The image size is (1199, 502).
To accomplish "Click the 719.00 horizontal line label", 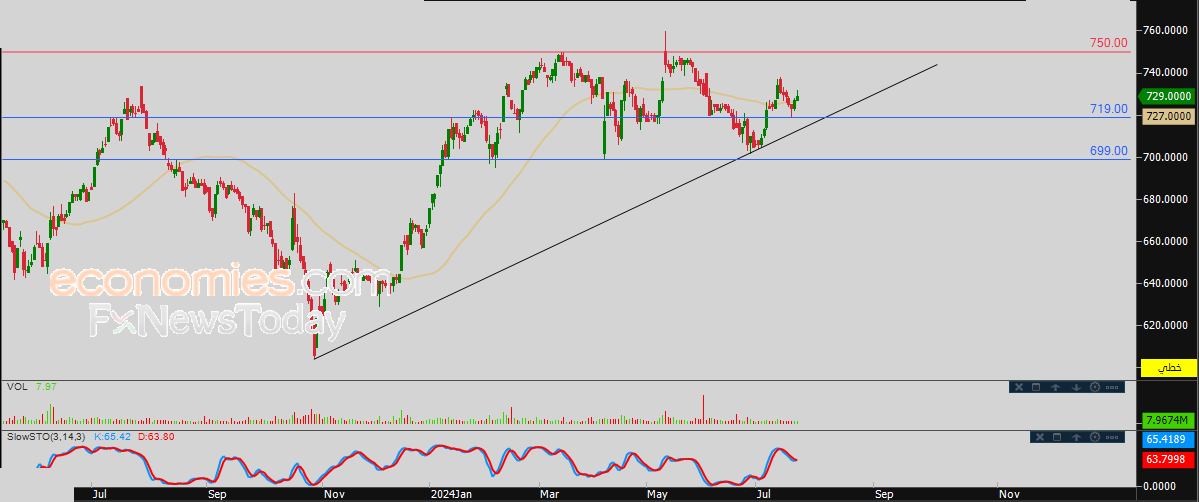I will click(x=1109, y=109).
